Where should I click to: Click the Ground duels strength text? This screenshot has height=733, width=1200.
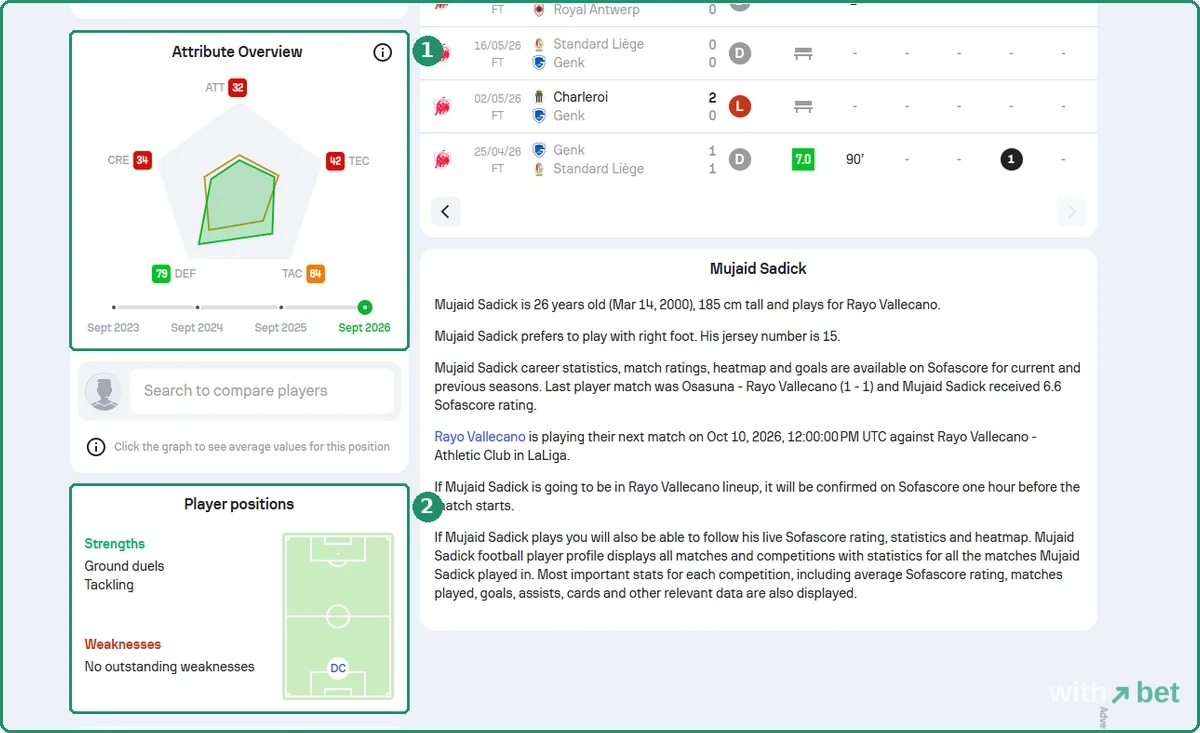[x=124, y=566]
